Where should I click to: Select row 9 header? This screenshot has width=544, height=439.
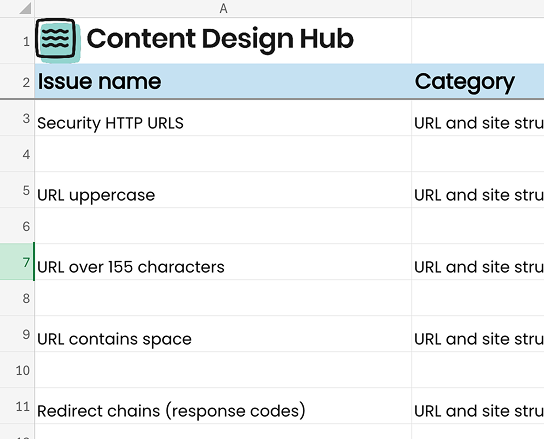pyautogui.click(x=17, y=334)
